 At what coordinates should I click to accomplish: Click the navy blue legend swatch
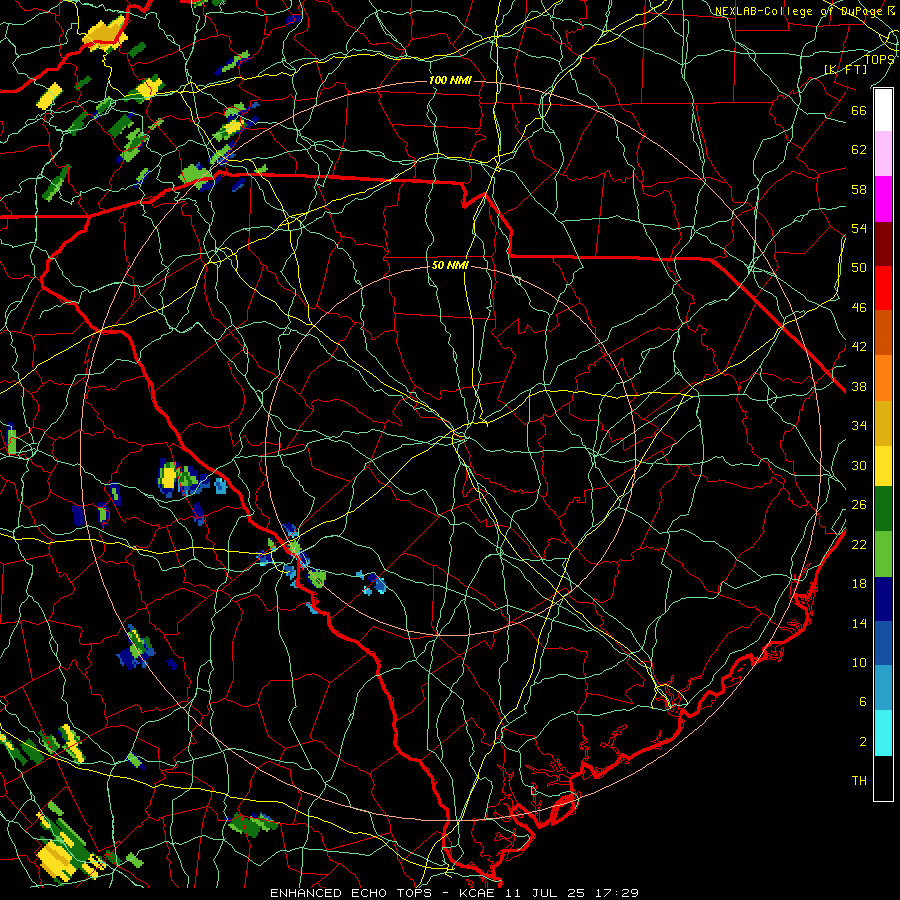coord(883,599)
